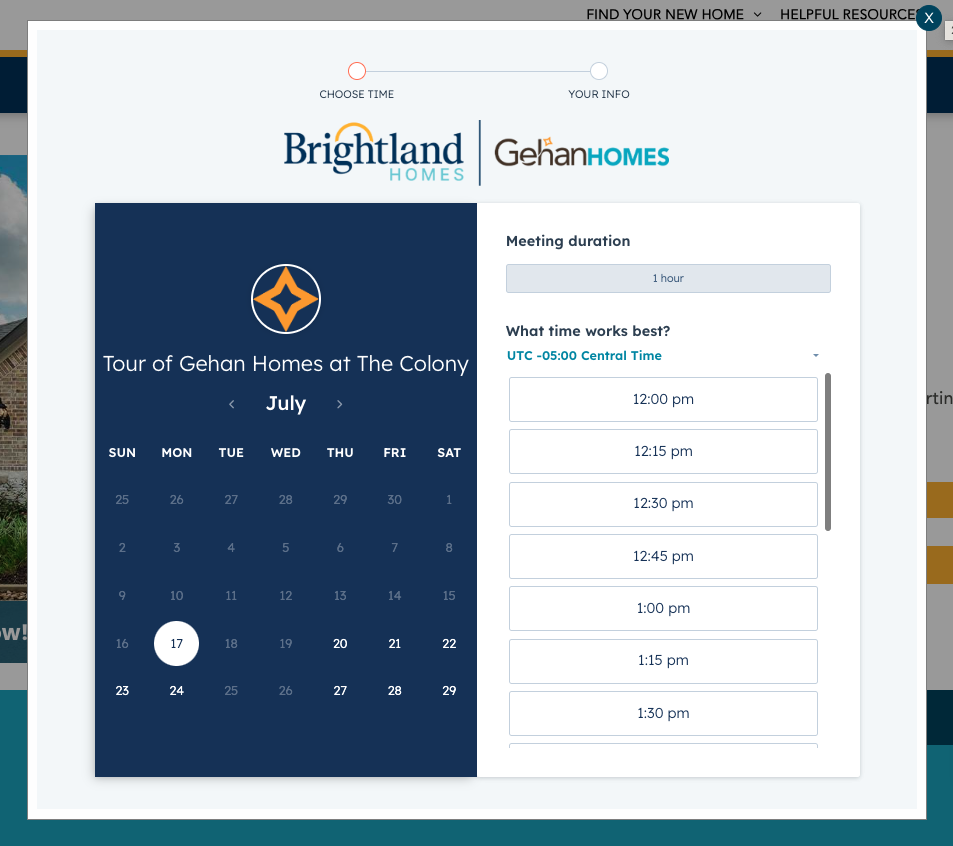Select July 20 on the calendar
The height and width of the screenshot is (846, 953).
tap(340, 644)
